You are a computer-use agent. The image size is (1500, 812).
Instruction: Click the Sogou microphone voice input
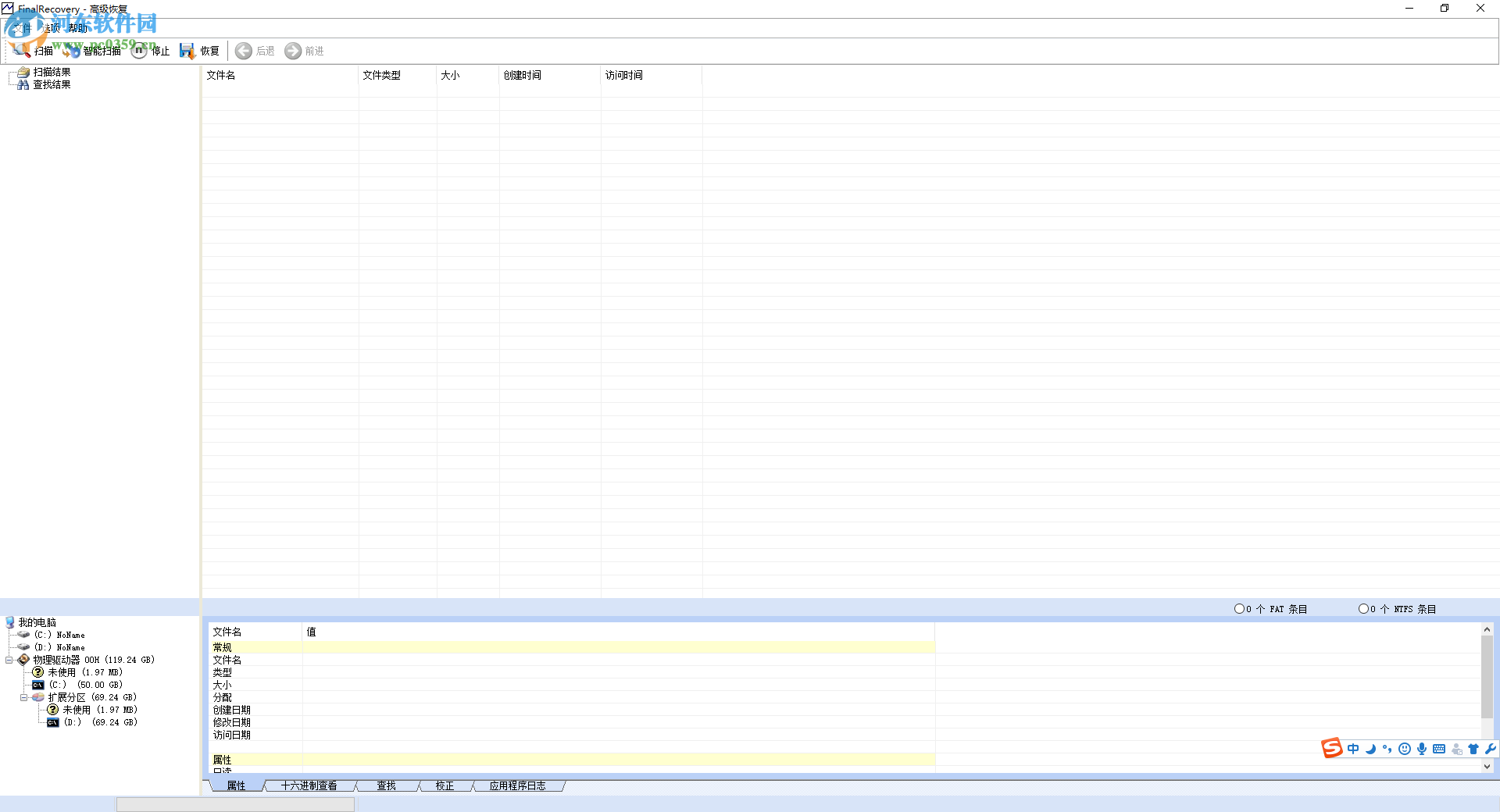click(x=1422, y=749)
